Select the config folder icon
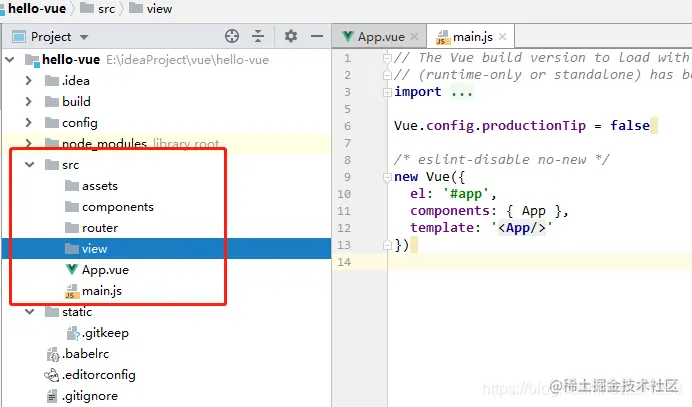The image size is (692, 407). [x=52, y=122]
